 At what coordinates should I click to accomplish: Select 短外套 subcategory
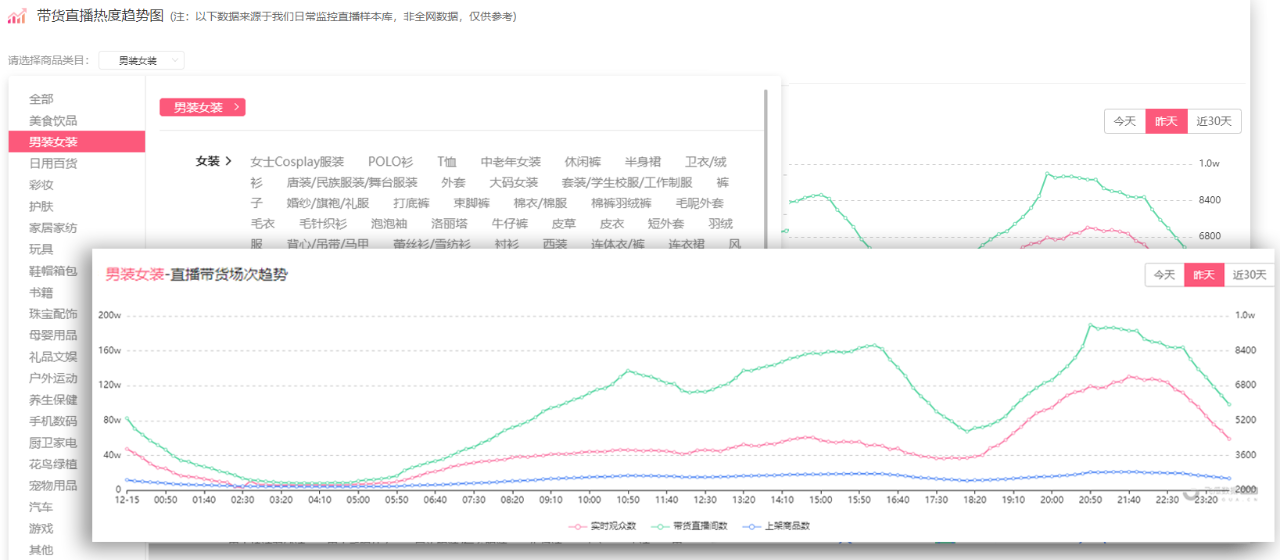(x=666, y=224)
